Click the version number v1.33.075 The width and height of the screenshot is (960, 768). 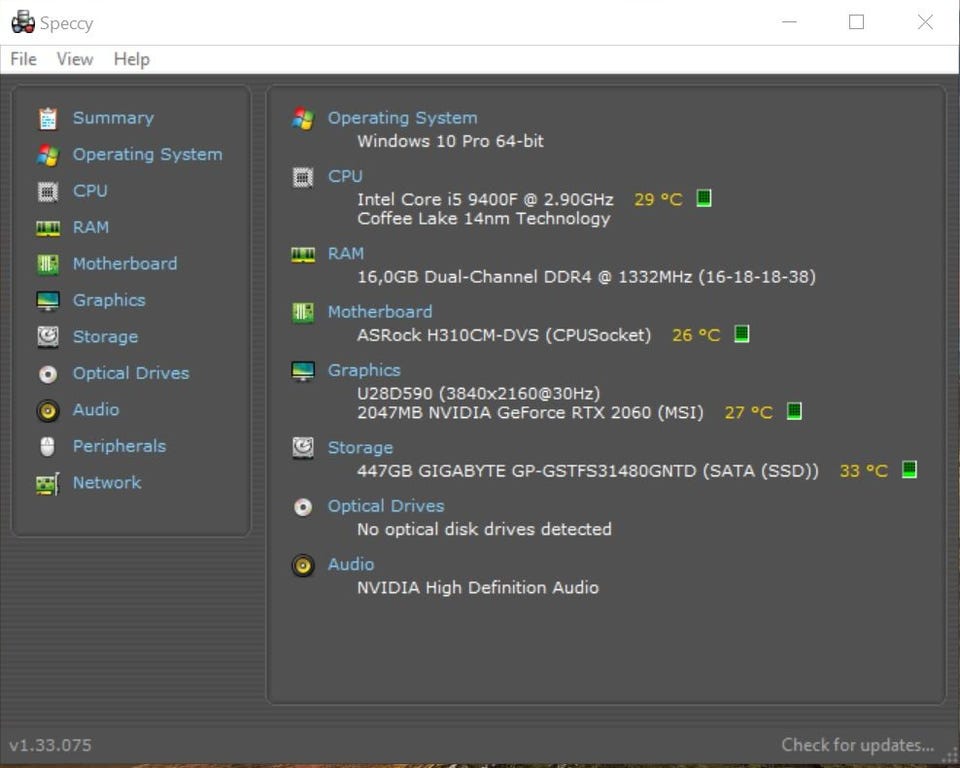pos(51,745)
